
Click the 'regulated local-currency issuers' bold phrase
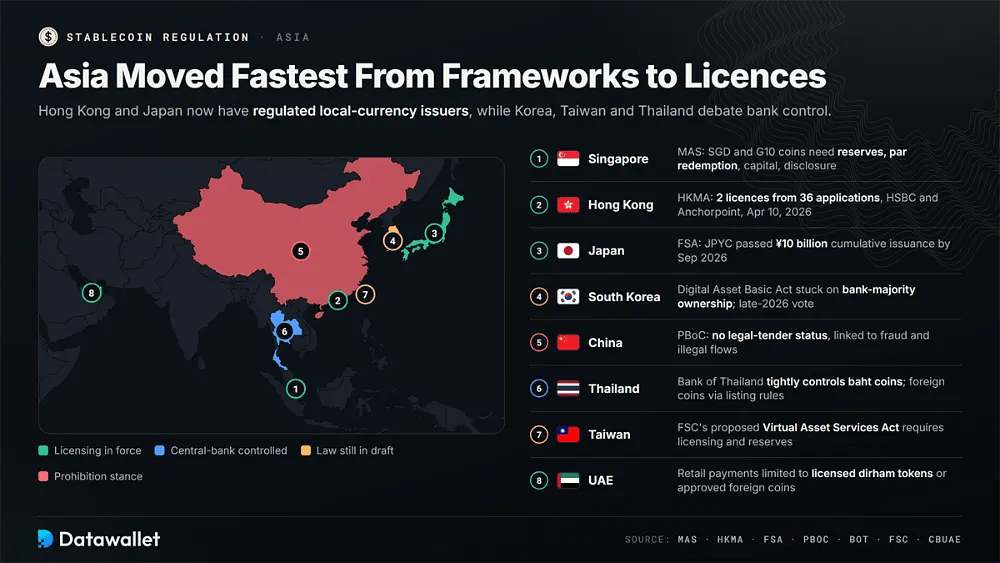point(360,110)
